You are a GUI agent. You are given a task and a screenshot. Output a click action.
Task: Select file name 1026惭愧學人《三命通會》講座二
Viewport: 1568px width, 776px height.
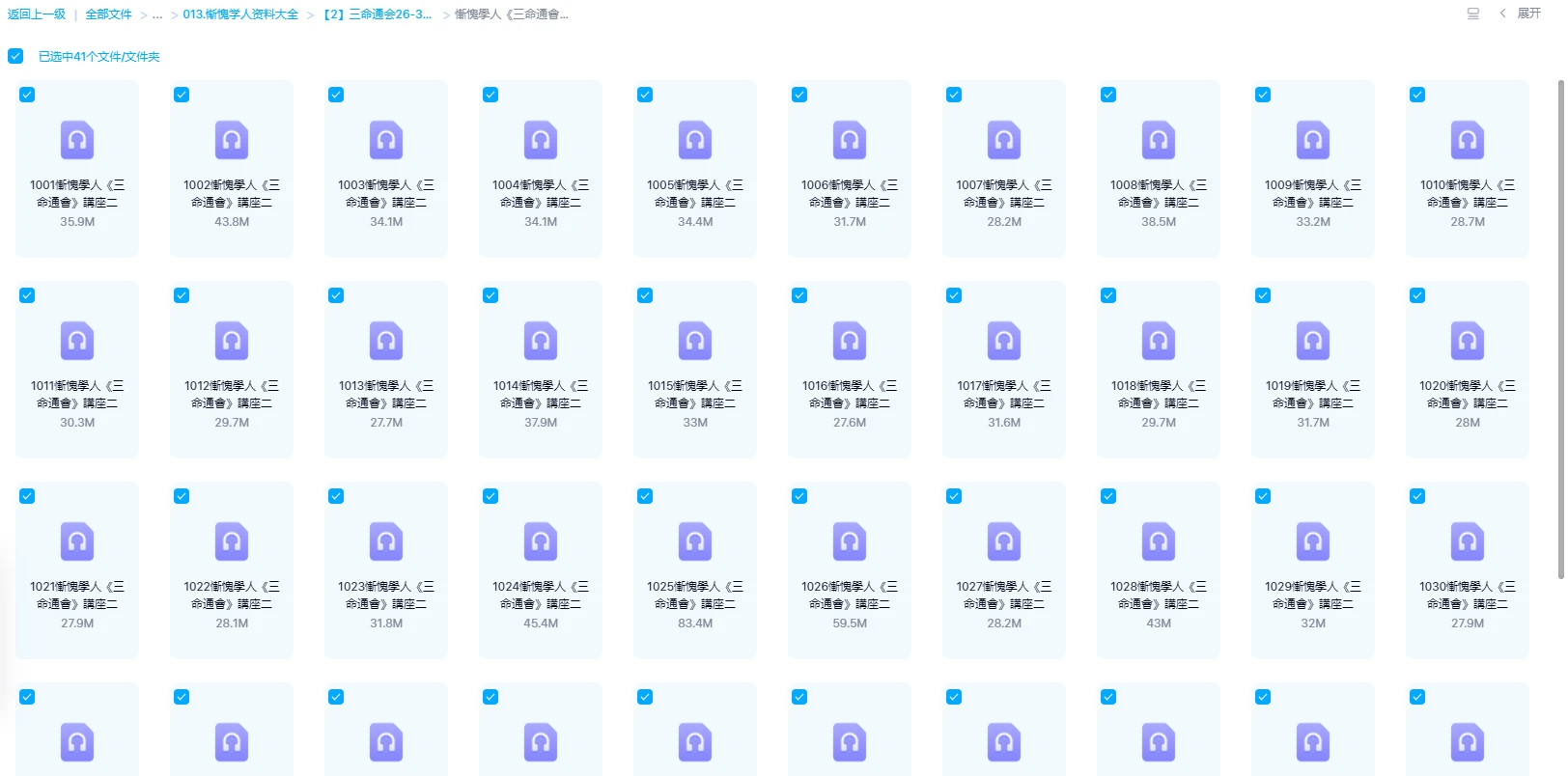click(850, 595)
